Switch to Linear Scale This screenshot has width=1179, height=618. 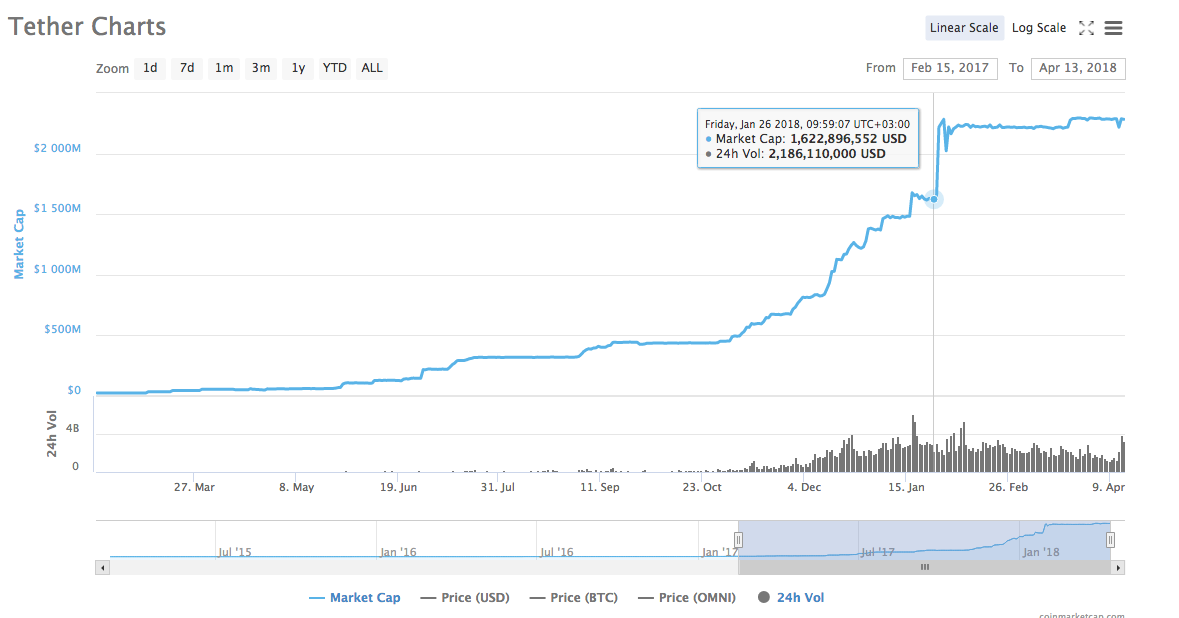pyautogui.click(x=964, y=28)
